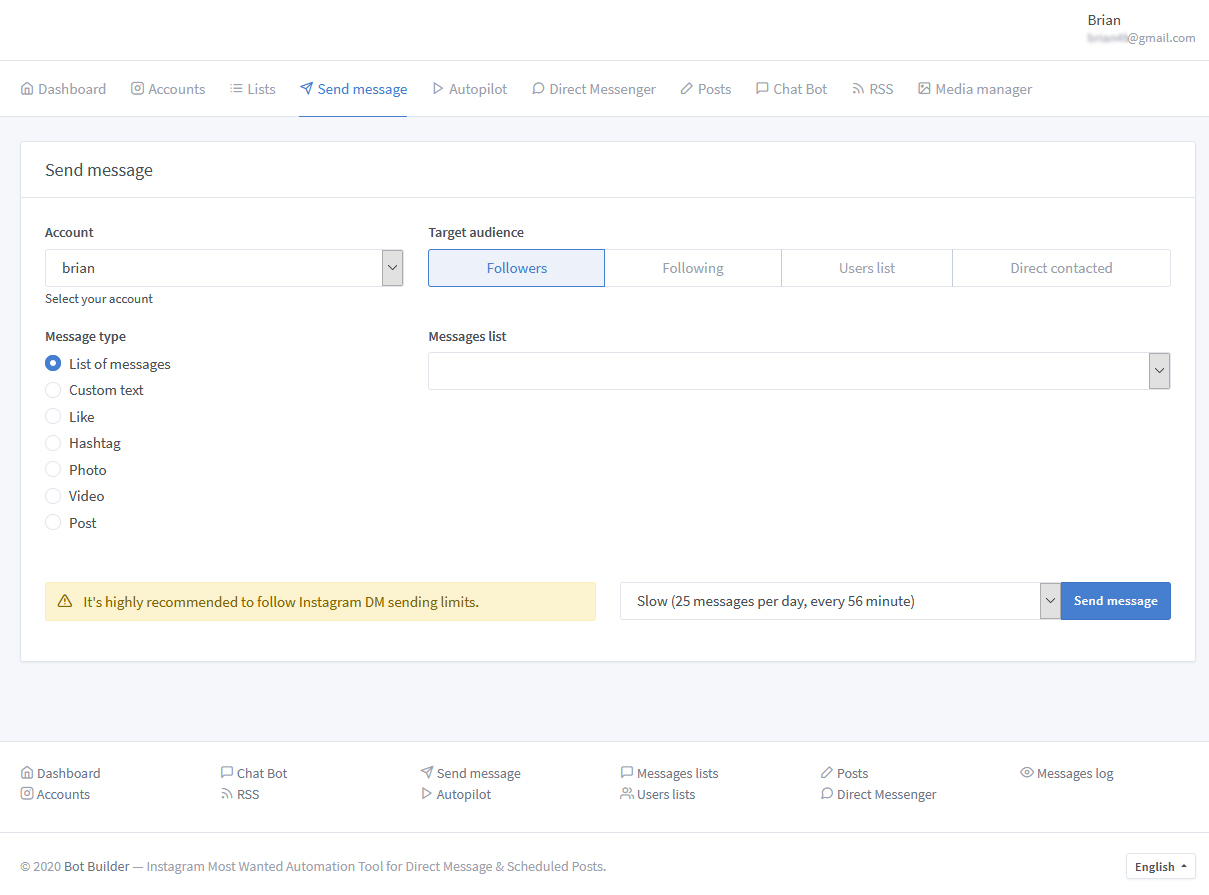Open the sending speed dropdown set to Slow
Screen dimensions: 1209x895
(839, 601)
